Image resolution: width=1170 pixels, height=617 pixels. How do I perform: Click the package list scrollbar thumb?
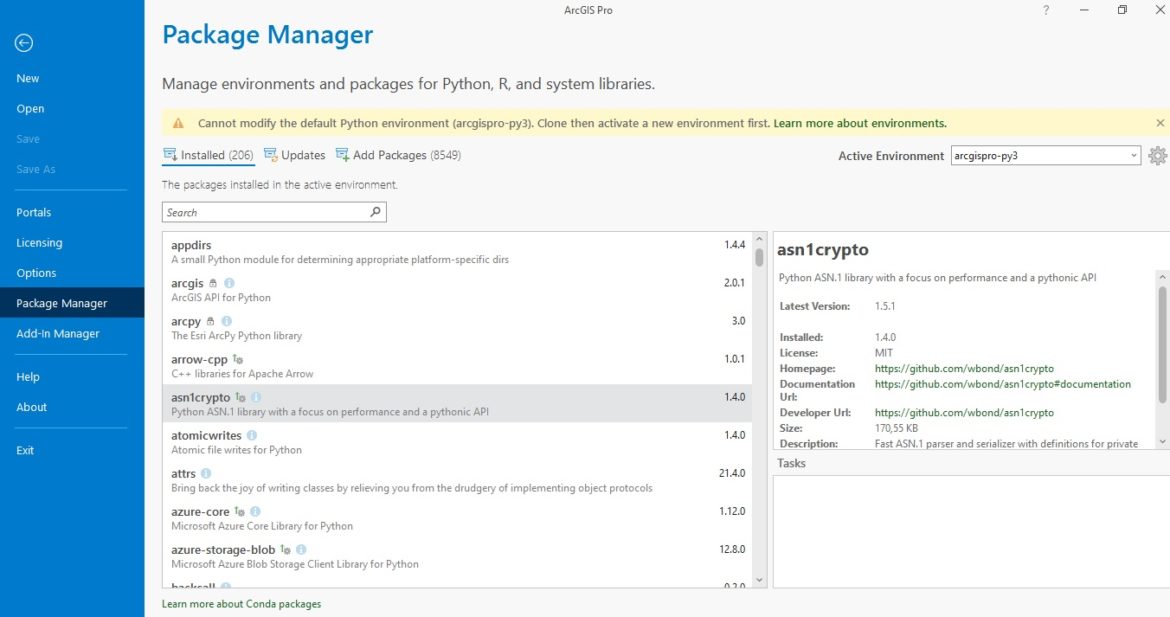[760, 257]
